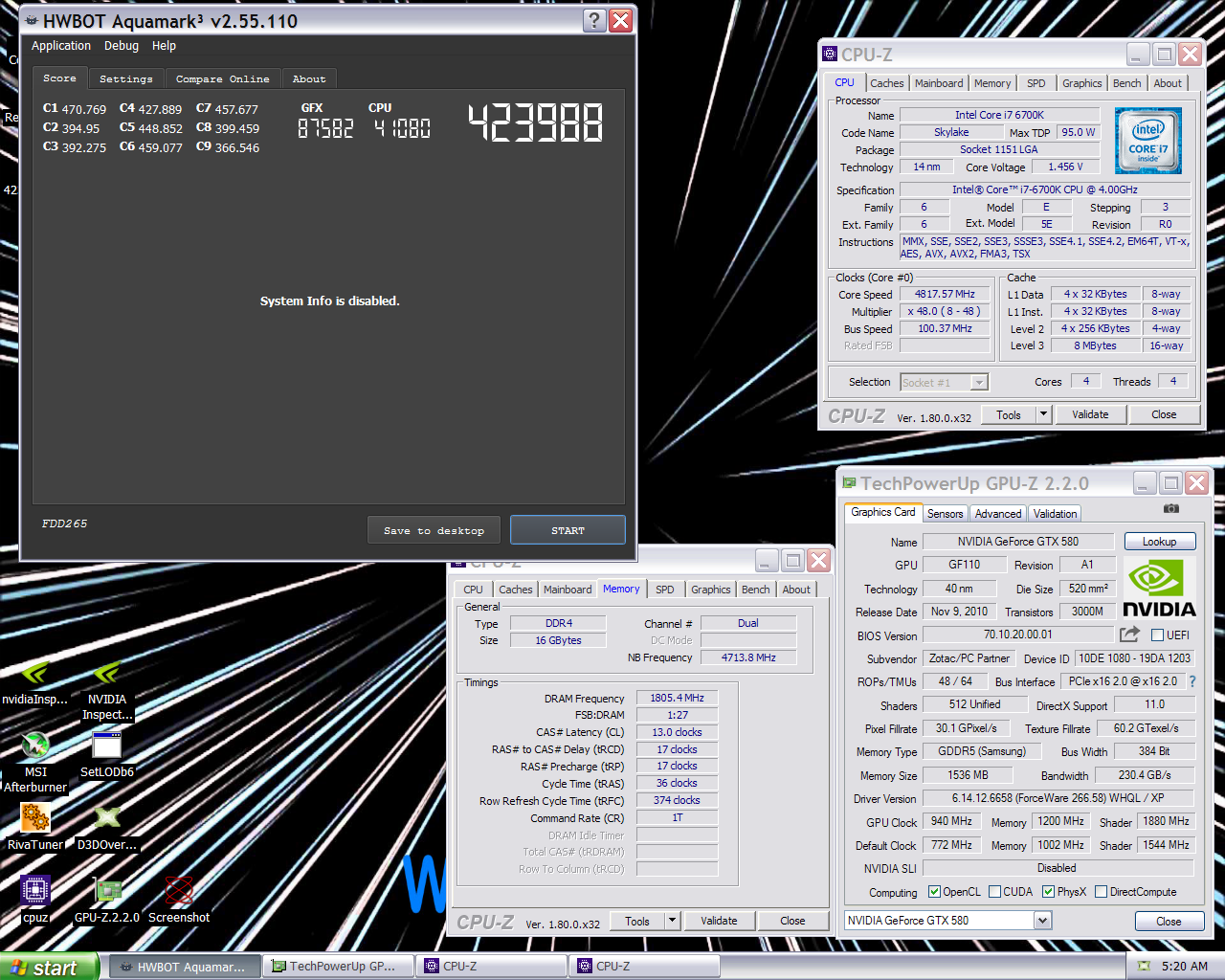Click HWBOT Aquamark title bar icon
Viewport: 1225px width, 980px height.
click(32, 20)
